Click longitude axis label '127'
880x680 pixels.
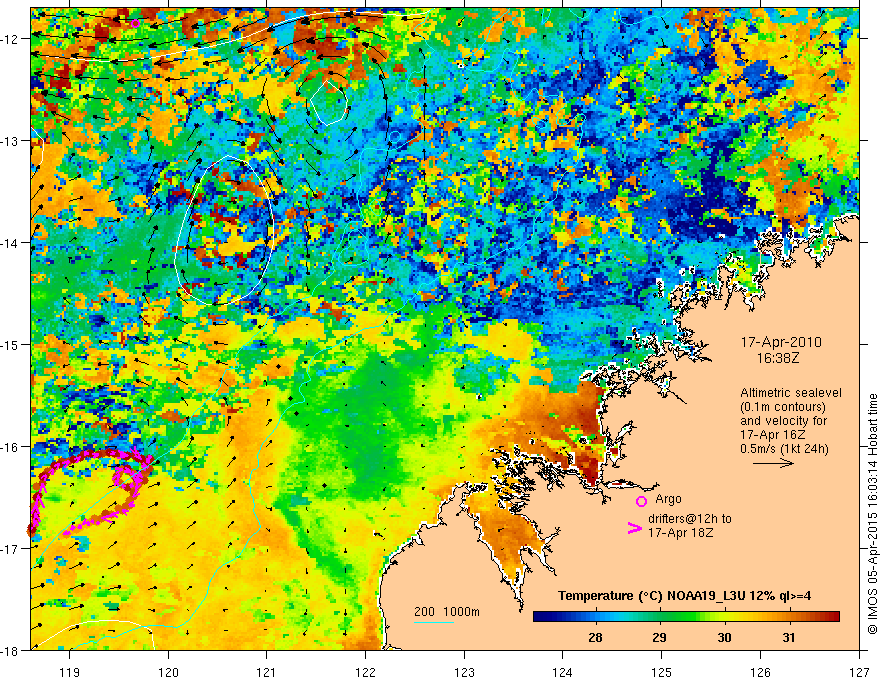tap(859, 672)
